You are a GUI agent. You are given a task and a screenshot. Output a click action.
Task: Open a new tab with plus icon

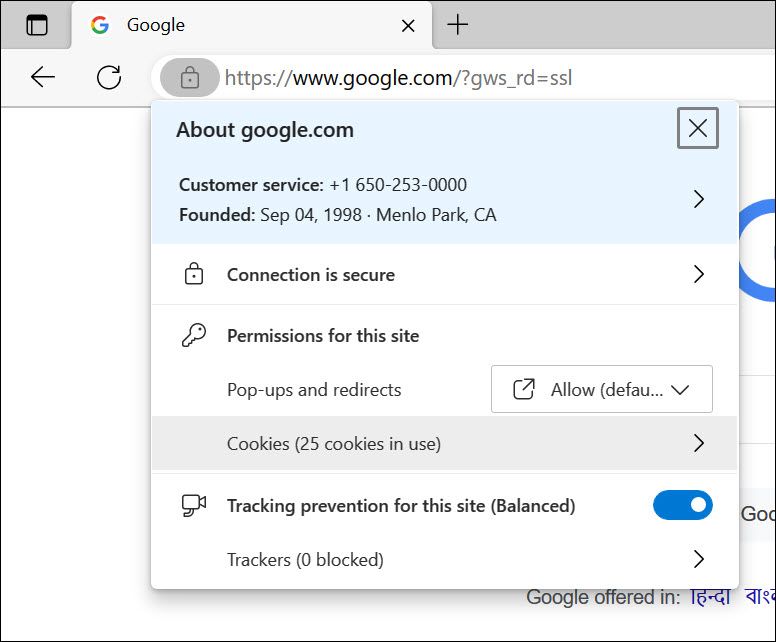tap(457, 25)
